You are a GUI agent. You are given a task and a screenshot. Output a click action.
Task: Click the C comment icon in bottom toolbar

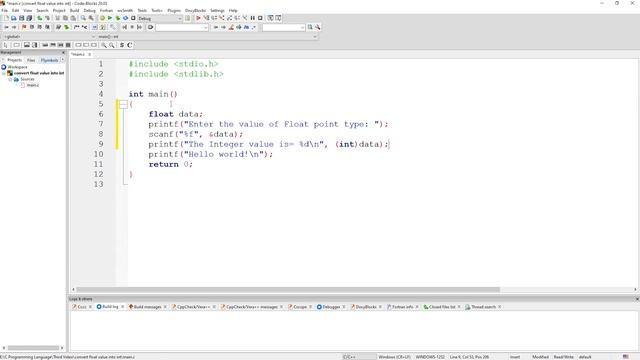[x=130, y=45]
